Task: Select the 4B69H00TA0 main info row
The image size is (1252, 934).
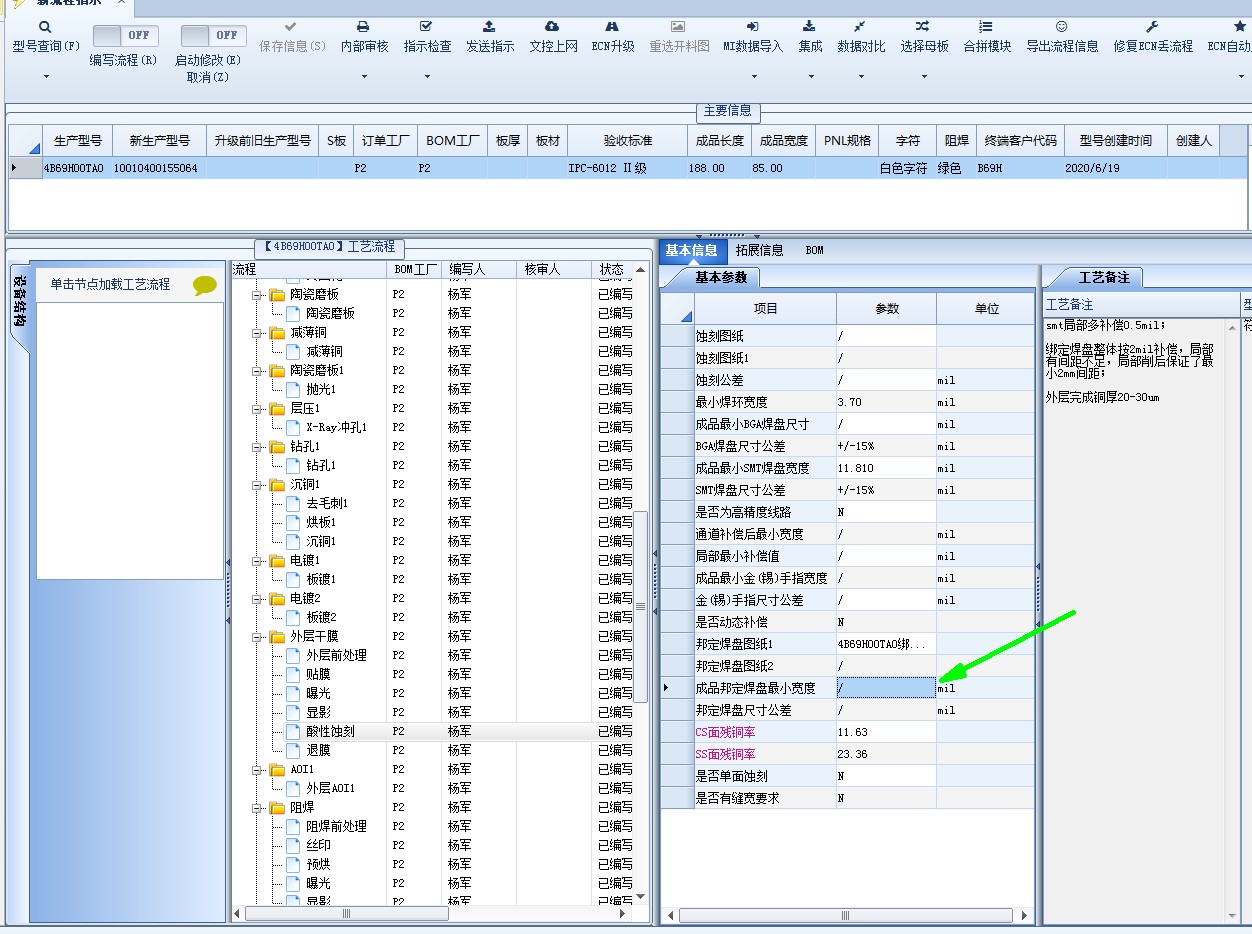Action: click(x=630, y=168)
